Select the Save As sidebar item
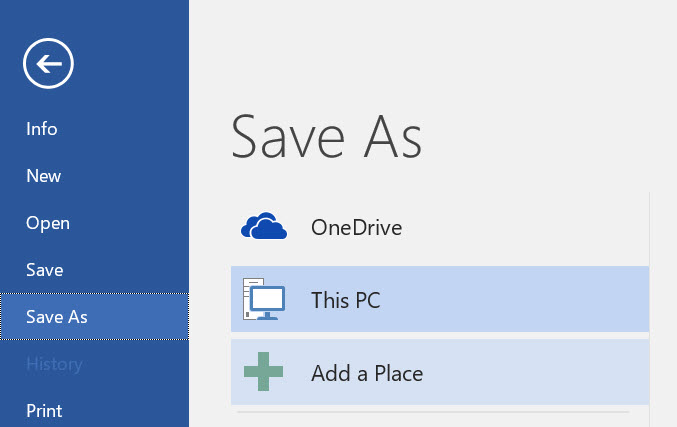The image size is (677, 427). click(x=94, y=316)
